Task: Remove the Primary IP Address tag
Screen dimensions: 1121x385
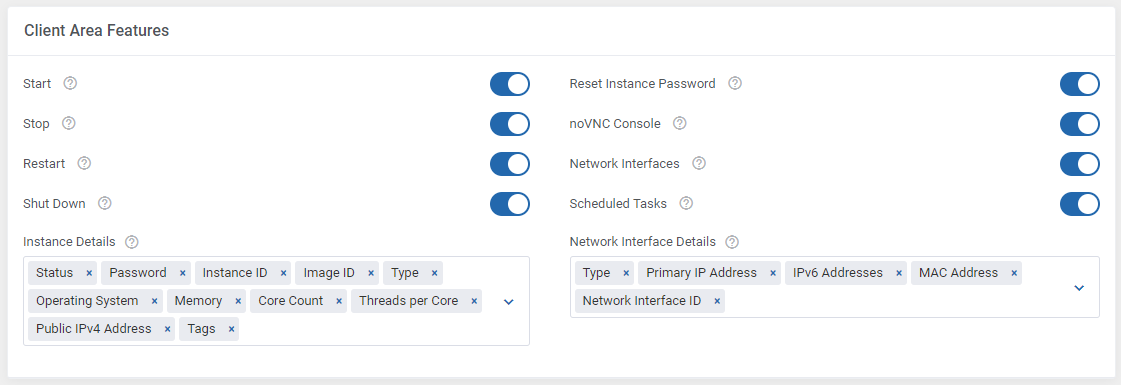Action: [772, 273]
